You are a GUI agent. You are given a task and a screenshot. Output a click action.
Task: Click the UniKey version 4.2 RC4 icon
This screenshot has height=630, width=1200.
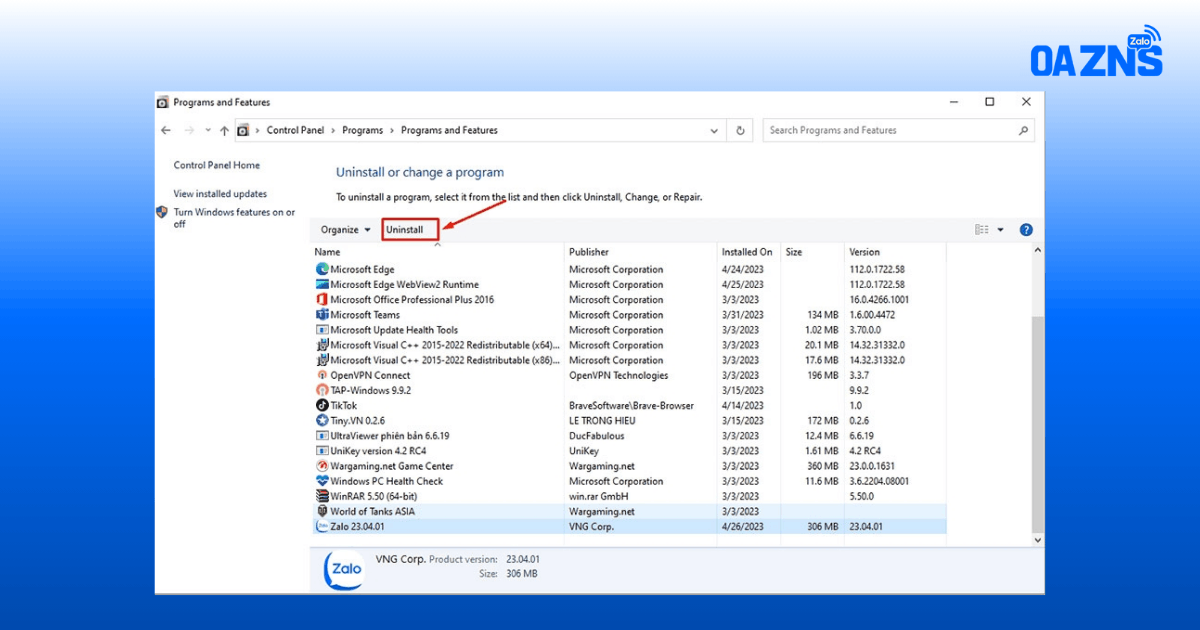coord(322,451)
